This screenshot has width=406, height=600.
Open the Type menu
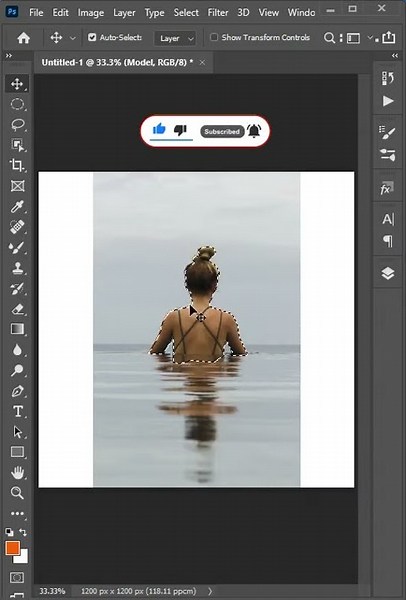pos(154,13)
